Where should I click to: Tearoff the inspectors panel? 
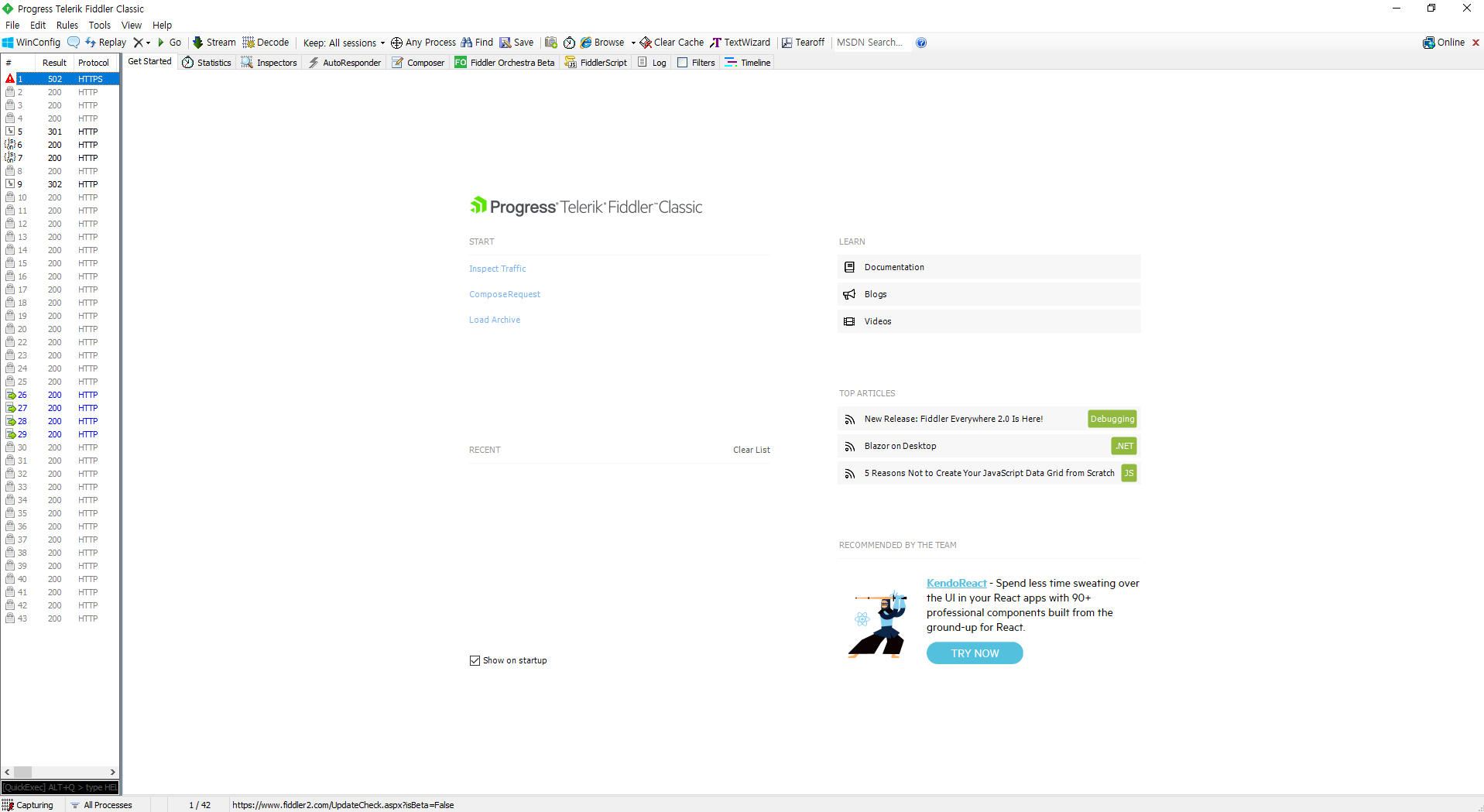coord(804,43)
